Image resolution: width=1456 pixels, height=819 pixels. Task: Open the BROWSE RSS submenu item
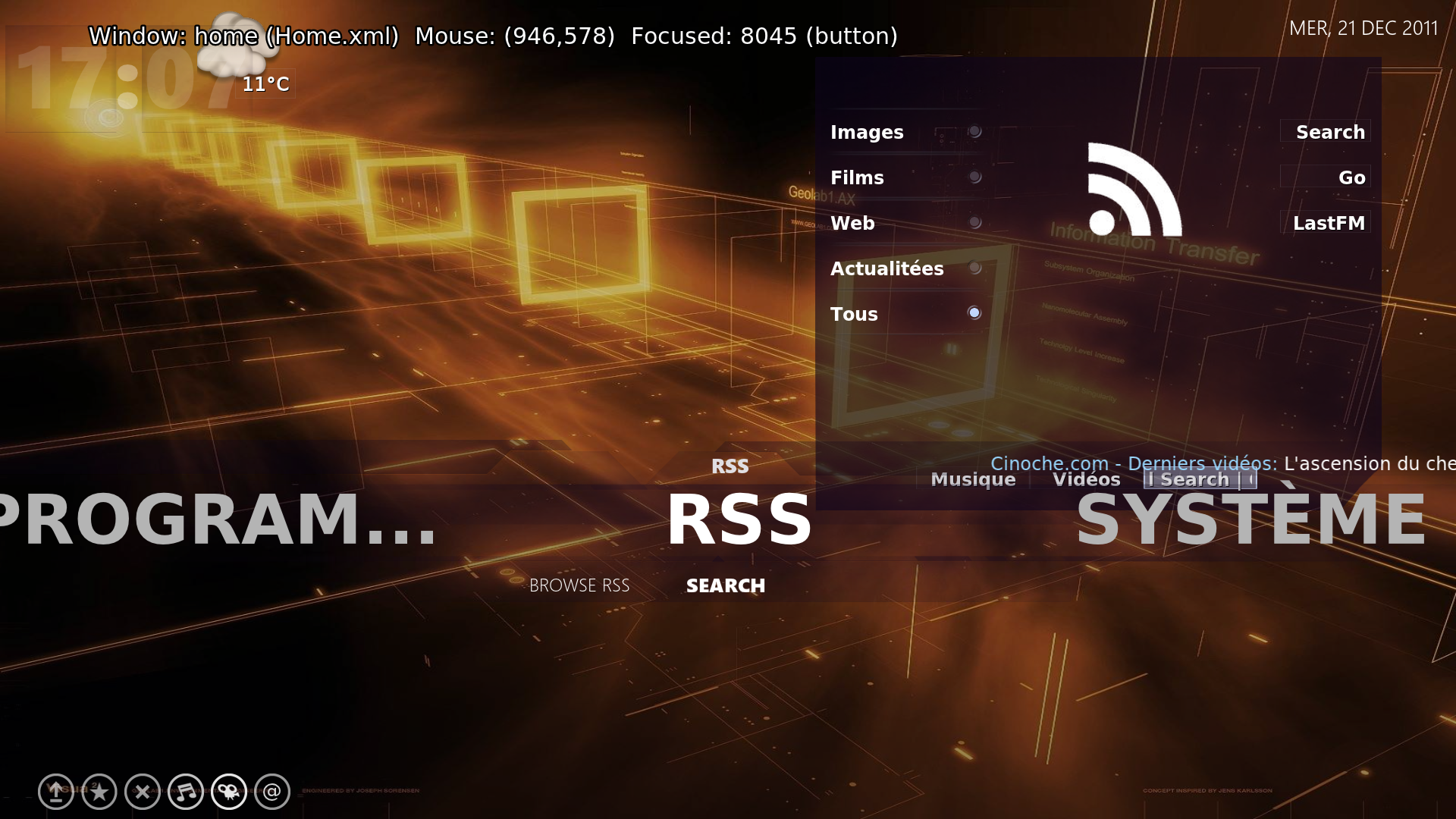[x=579, y=585]
